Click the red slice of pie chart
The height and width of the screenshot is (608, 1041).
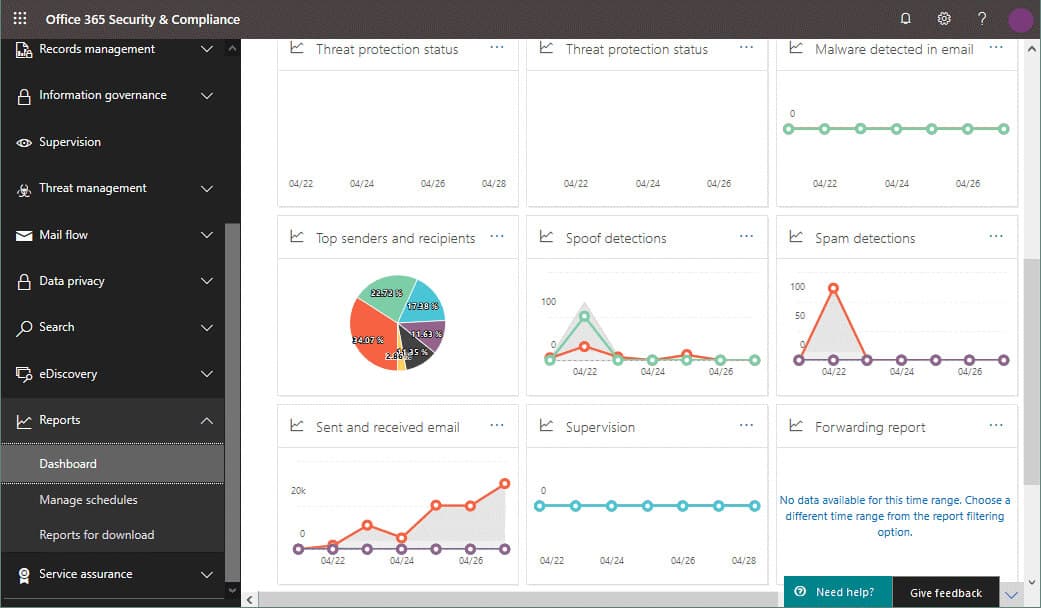click(372, 335)
